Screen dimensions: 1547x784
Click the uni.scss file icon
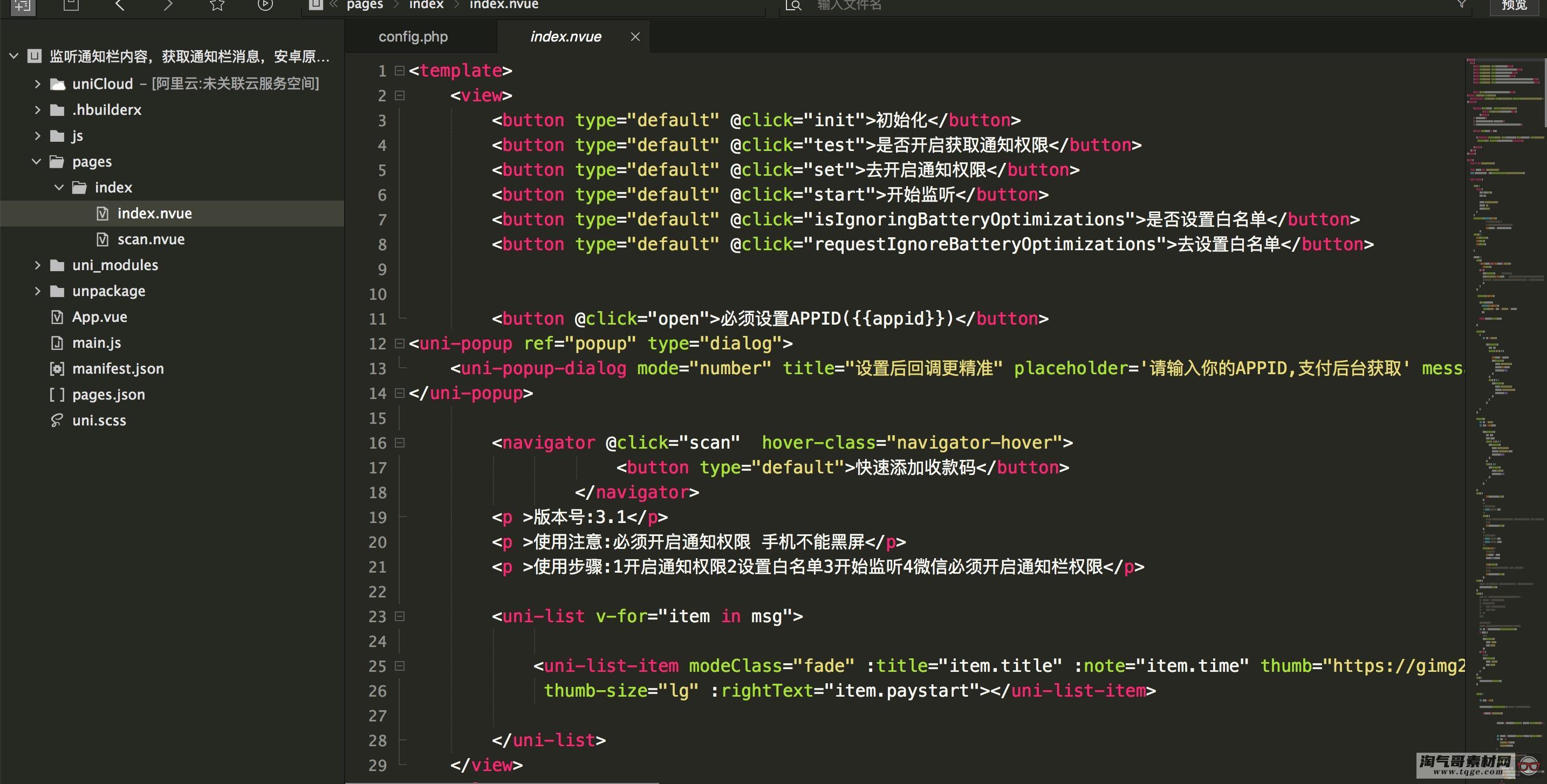click(57, 420)
